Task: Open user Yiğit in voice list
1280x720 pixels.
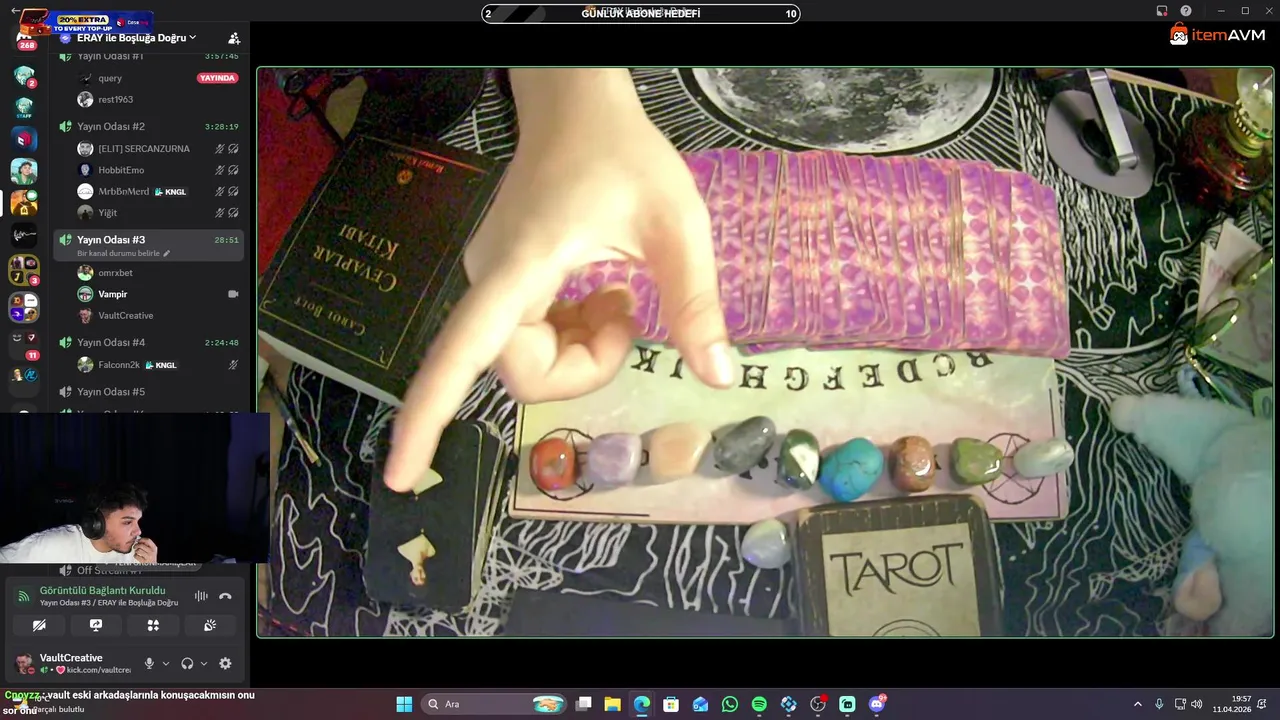Action: 107,213
